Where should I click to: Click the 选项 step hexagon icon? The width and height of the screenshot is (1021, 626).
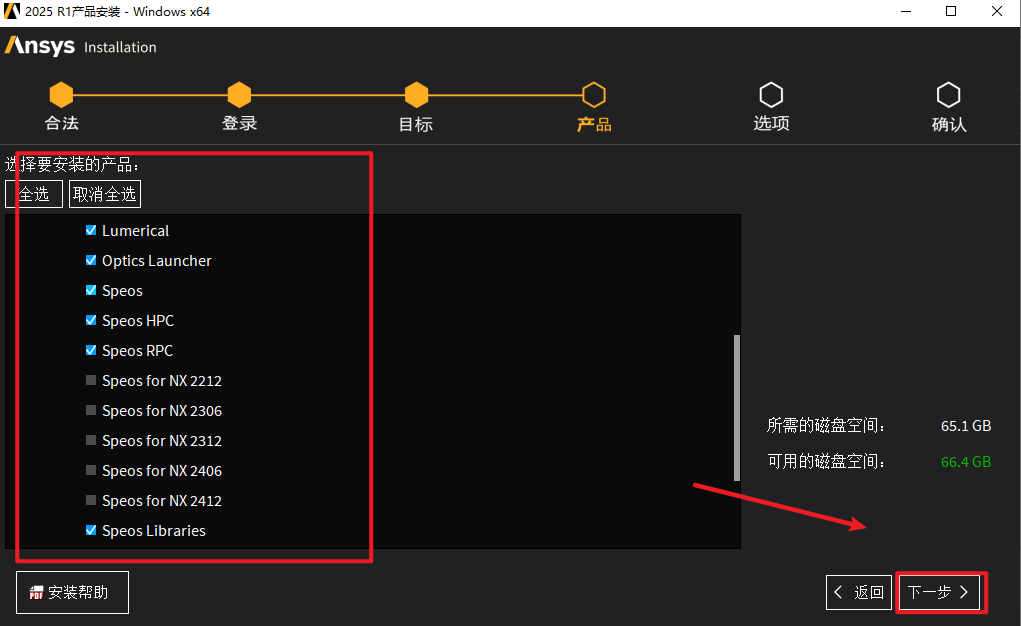(x=771, y=95)
